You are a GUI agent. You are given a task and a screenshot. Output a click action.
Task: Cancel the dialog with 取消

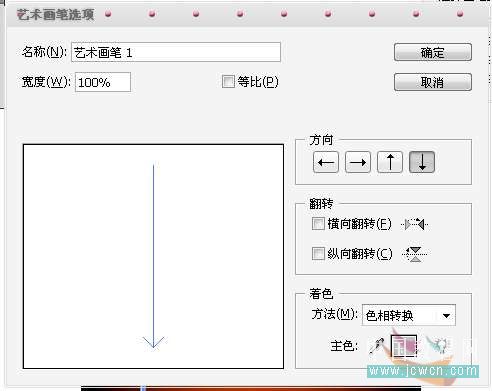[x=433, y=82]
